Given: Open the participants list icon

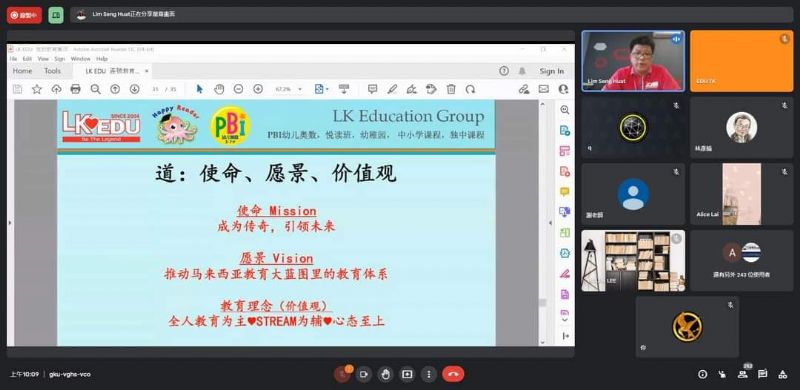Looking at the screenshot, I should pos(743,374).
